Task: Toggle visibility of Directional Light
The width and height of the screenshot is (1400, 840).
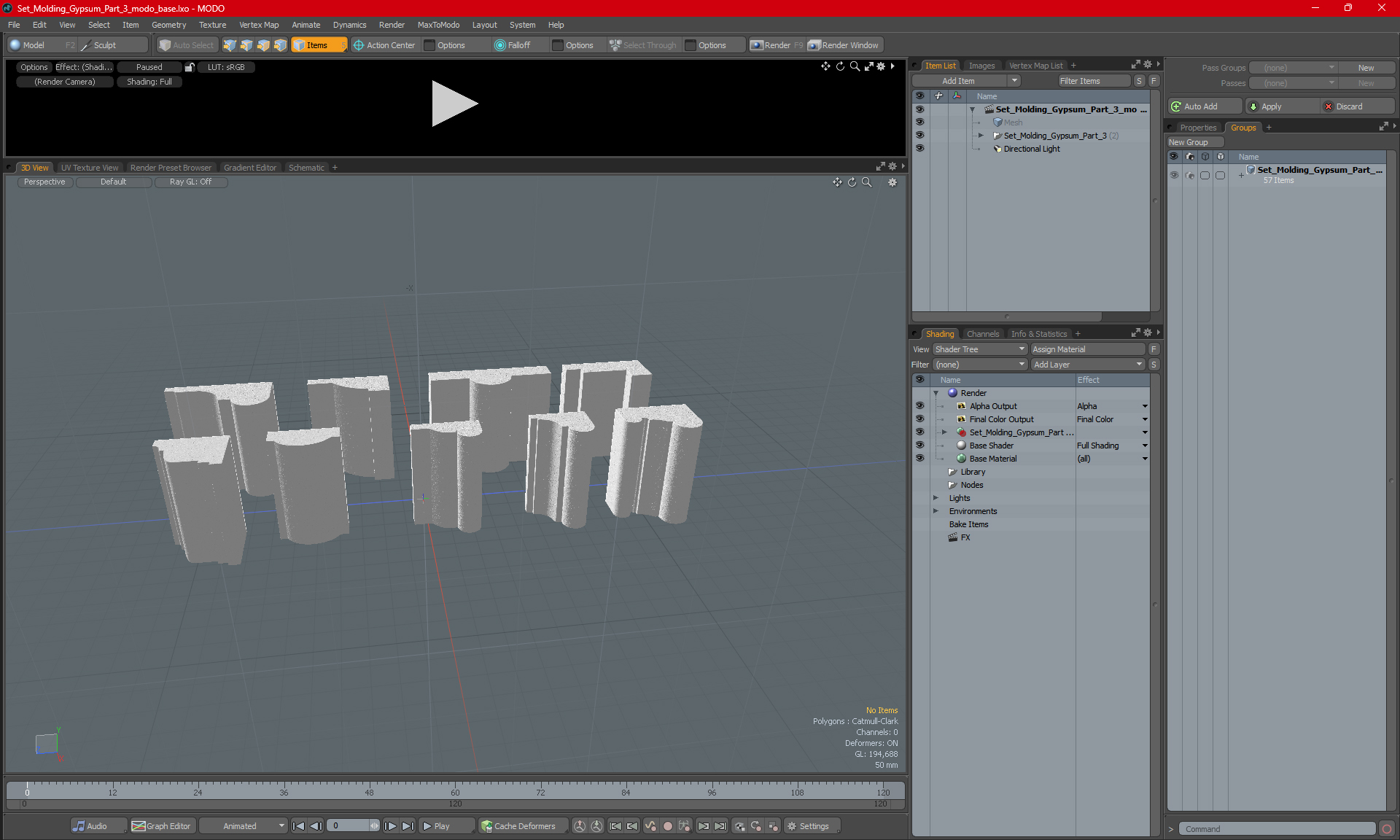Action: coord(919,149)
